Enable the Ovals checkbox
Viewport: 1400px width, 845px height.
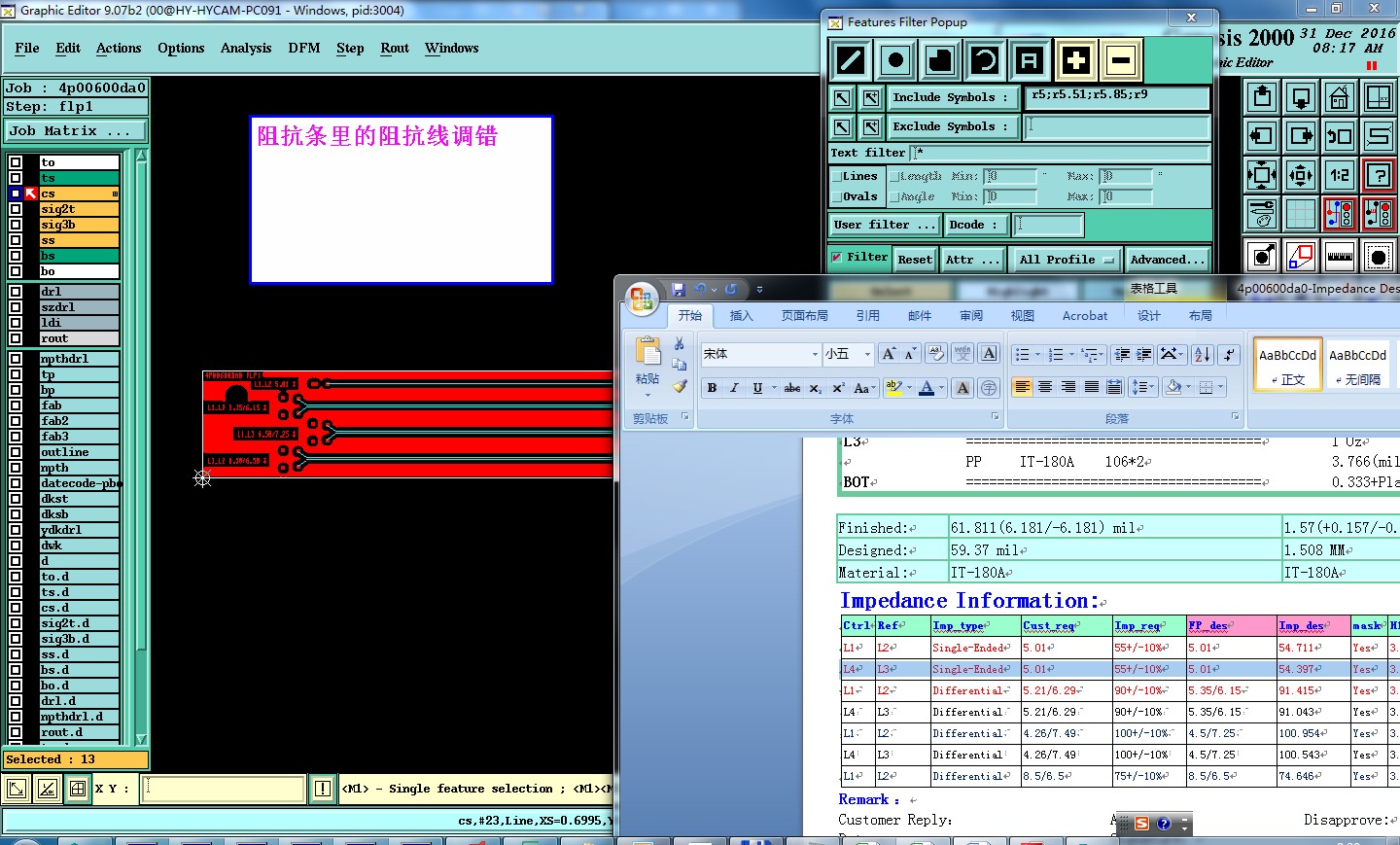click(x=836, y=196)
